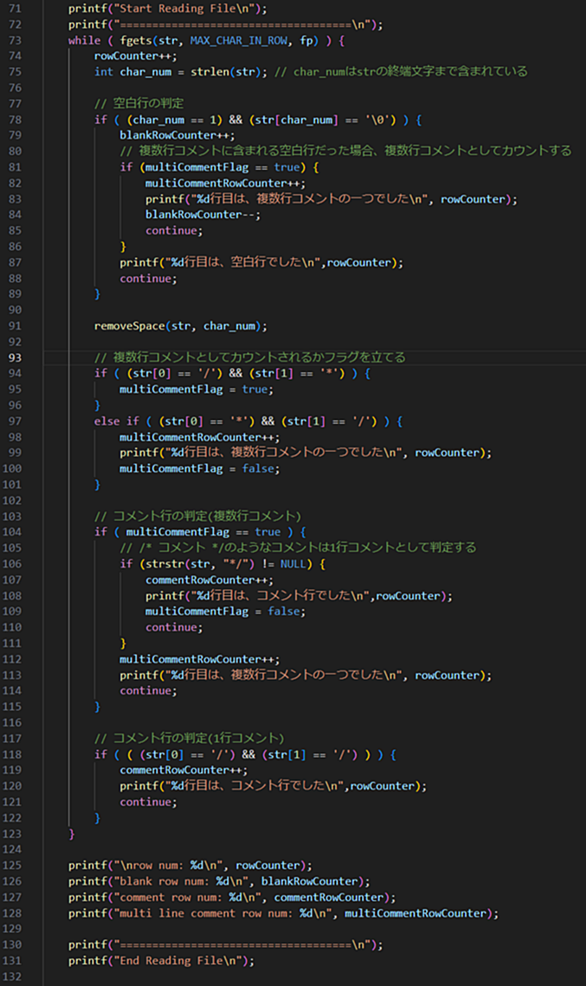Click the printf on line 99

306,453
